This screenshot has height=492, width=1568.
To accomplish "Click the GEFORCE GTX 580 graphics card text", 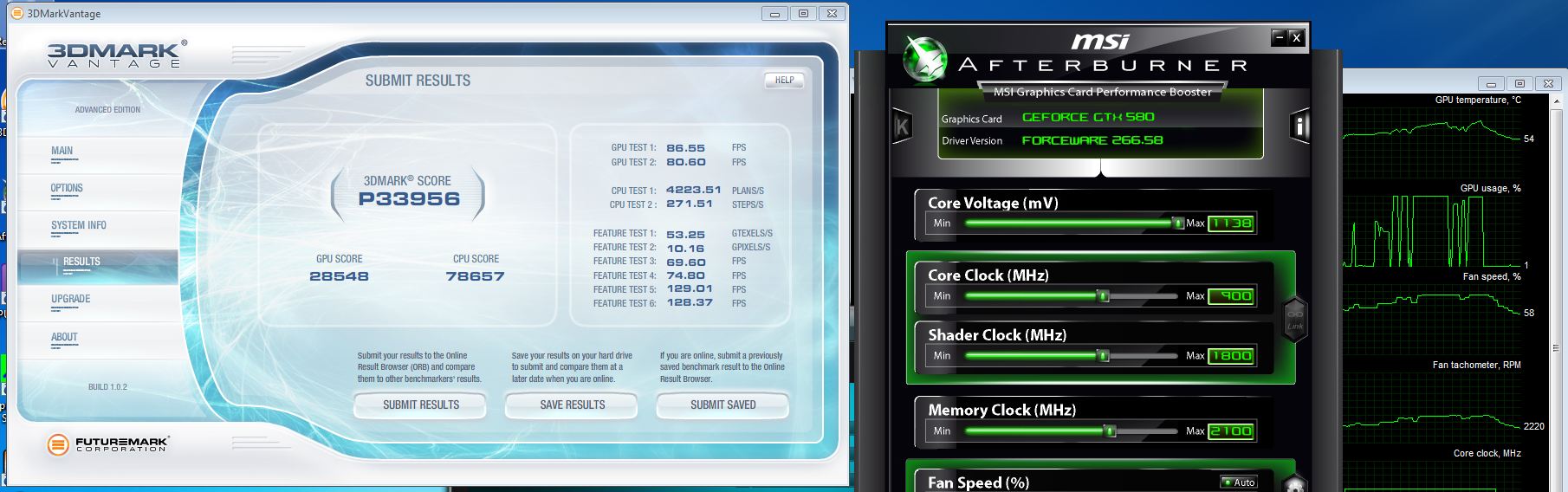I will click(x=1088, y=117).
